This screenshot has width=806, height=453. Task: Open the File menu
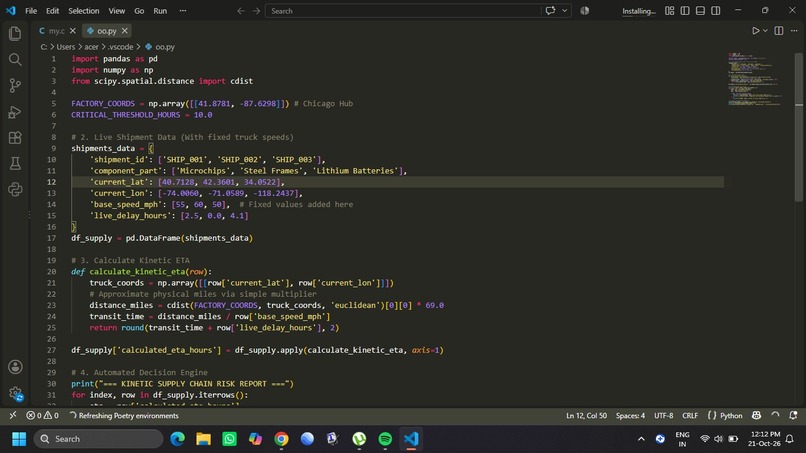point(31,11)
